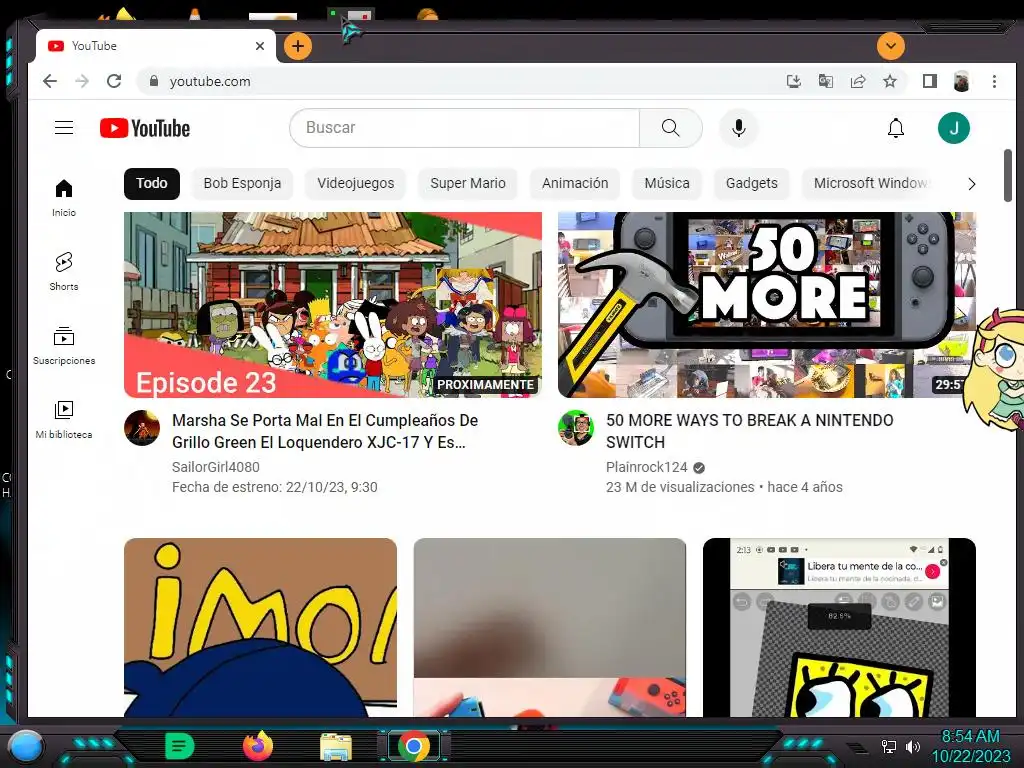Open the blurred Joy-Con video thumbnail
1024x768 pixels.
pyautogui.click(x=550, y=628)
